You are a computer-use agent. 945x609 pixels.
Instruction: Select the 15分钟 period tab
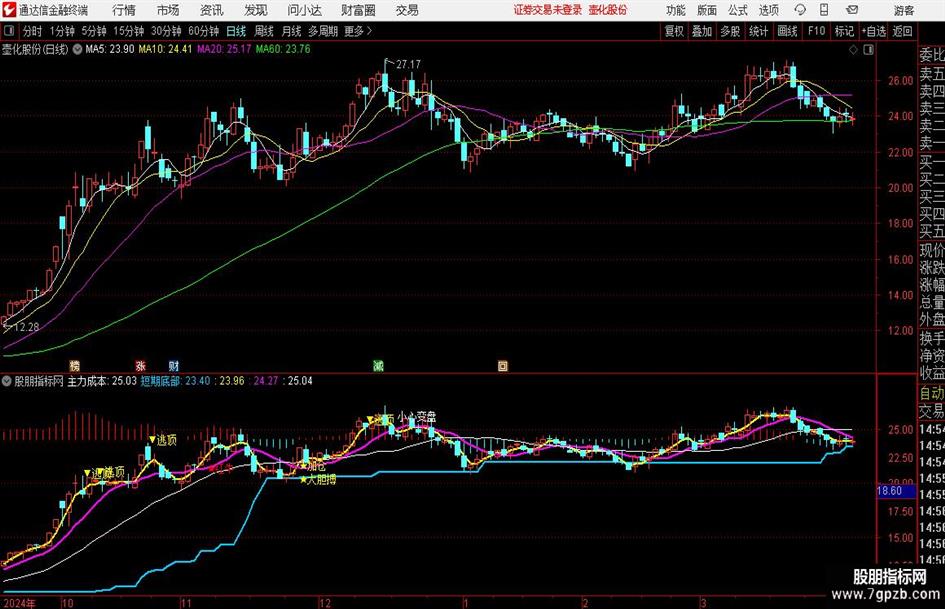[x=128, y=31]
